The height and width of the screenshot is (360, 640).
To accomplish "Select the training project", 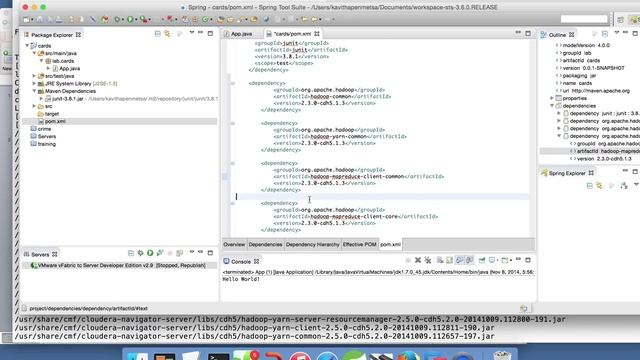I will pyautogui.click(x=43, y=144).
